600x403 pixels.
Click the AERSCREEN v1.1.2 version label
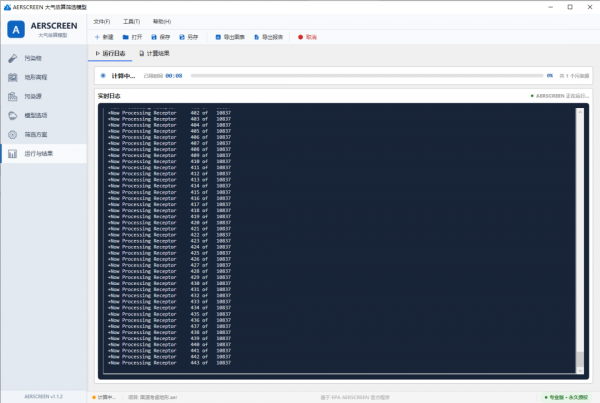pos(43,396)
